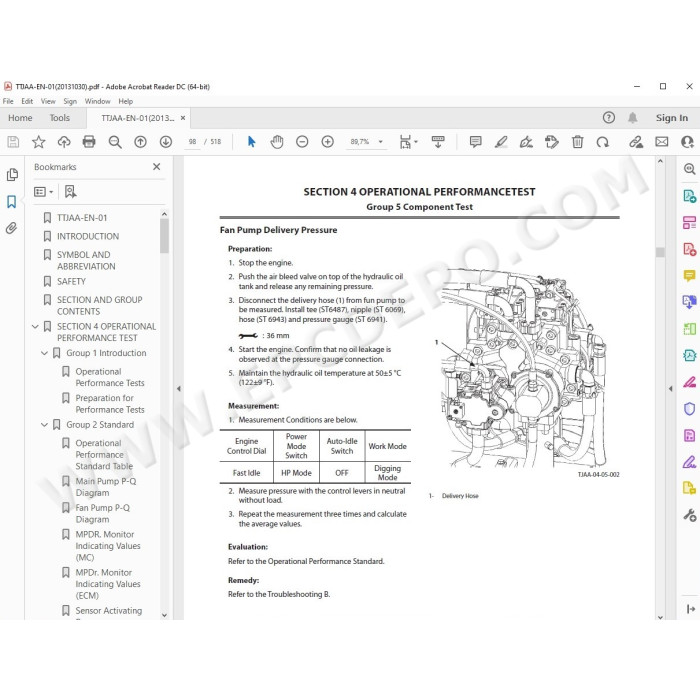Click the Sign In button
700x700 pixels.
tap(671, 118)
